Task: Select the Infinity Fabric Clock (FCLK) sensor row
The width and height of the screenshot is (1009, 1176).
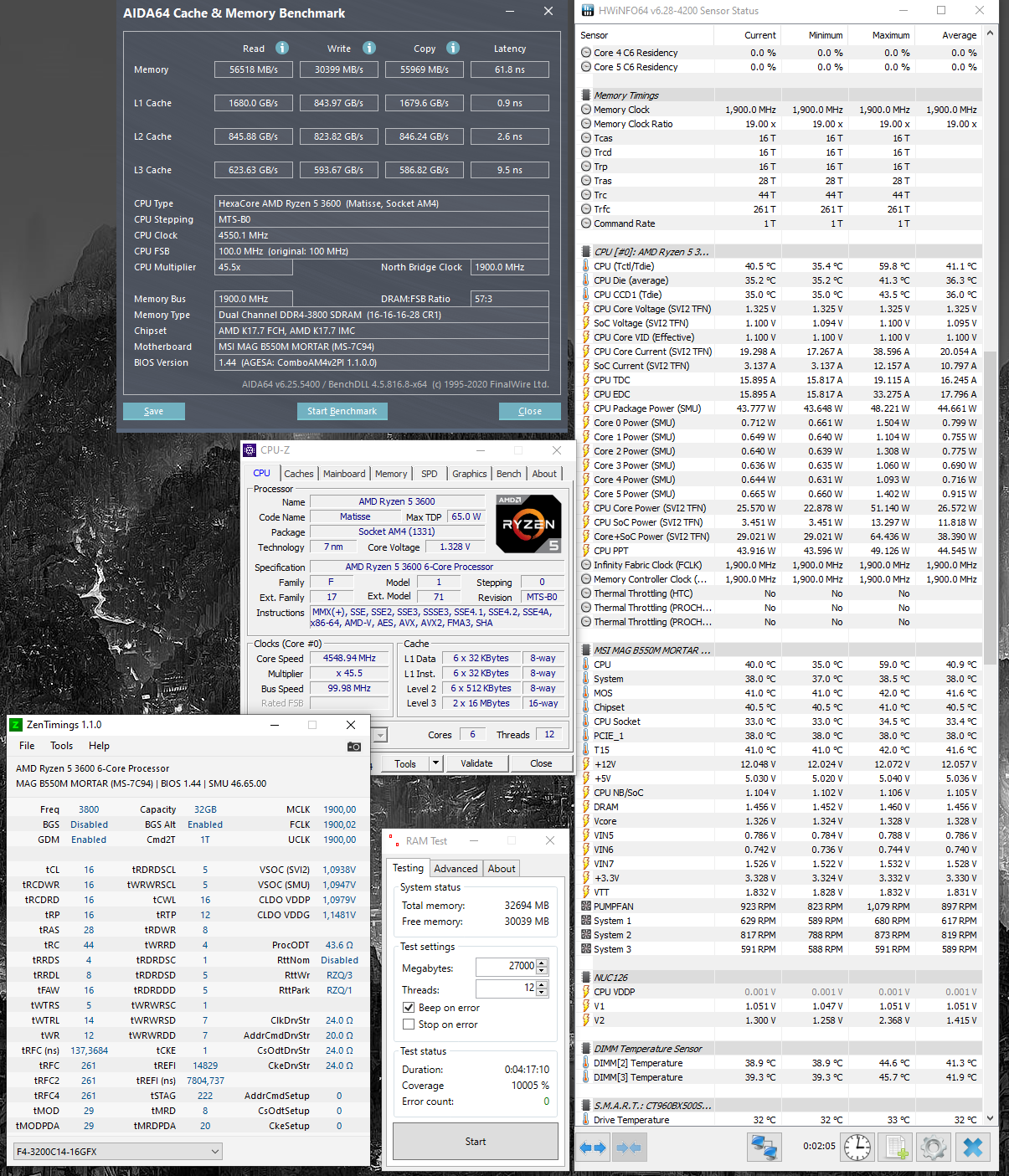Action: 780,565
